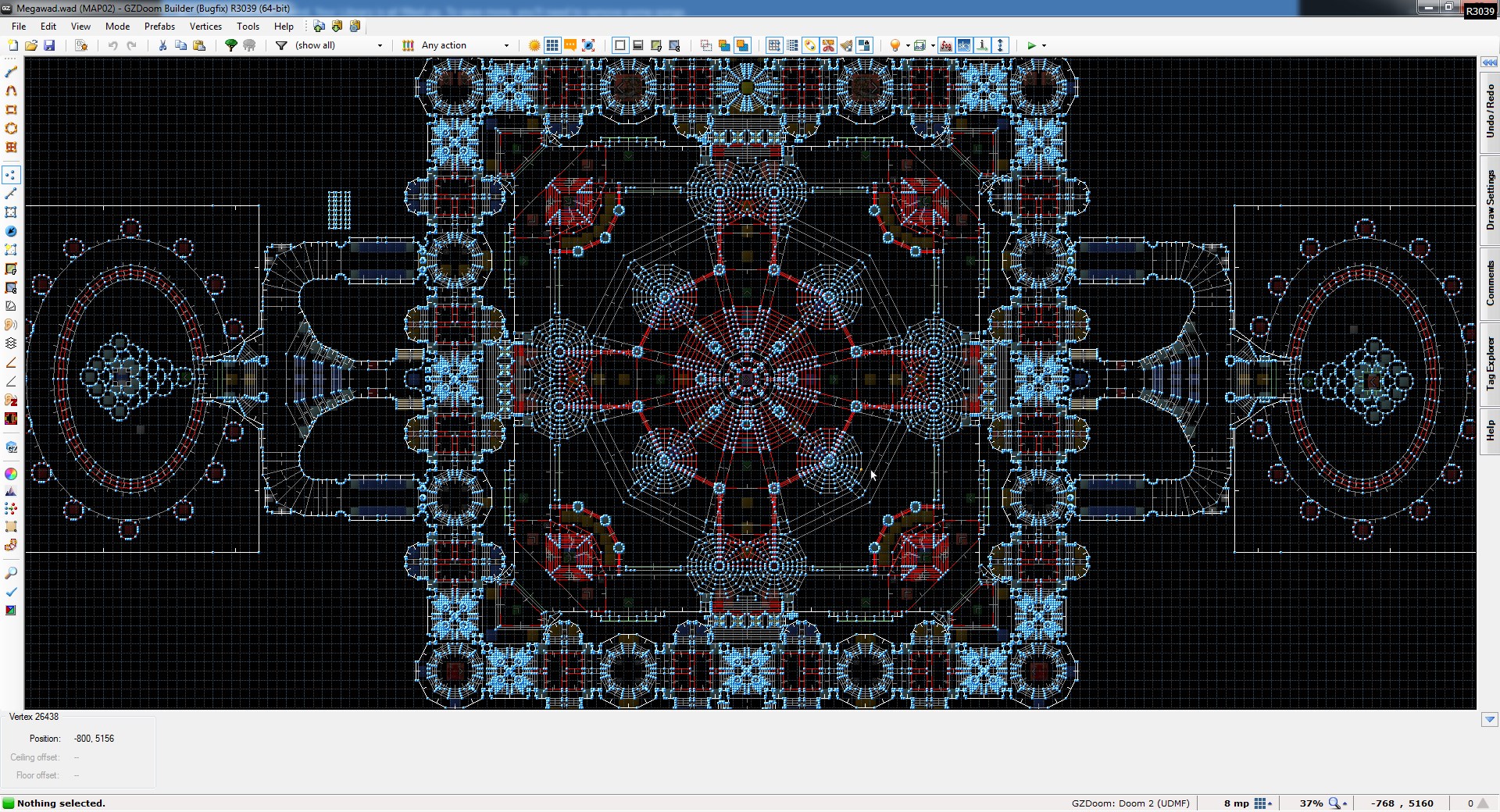Open the Find and Replace magnifier tool
Viewport: 1500px width, 812px height.
(x=11, y=573)
